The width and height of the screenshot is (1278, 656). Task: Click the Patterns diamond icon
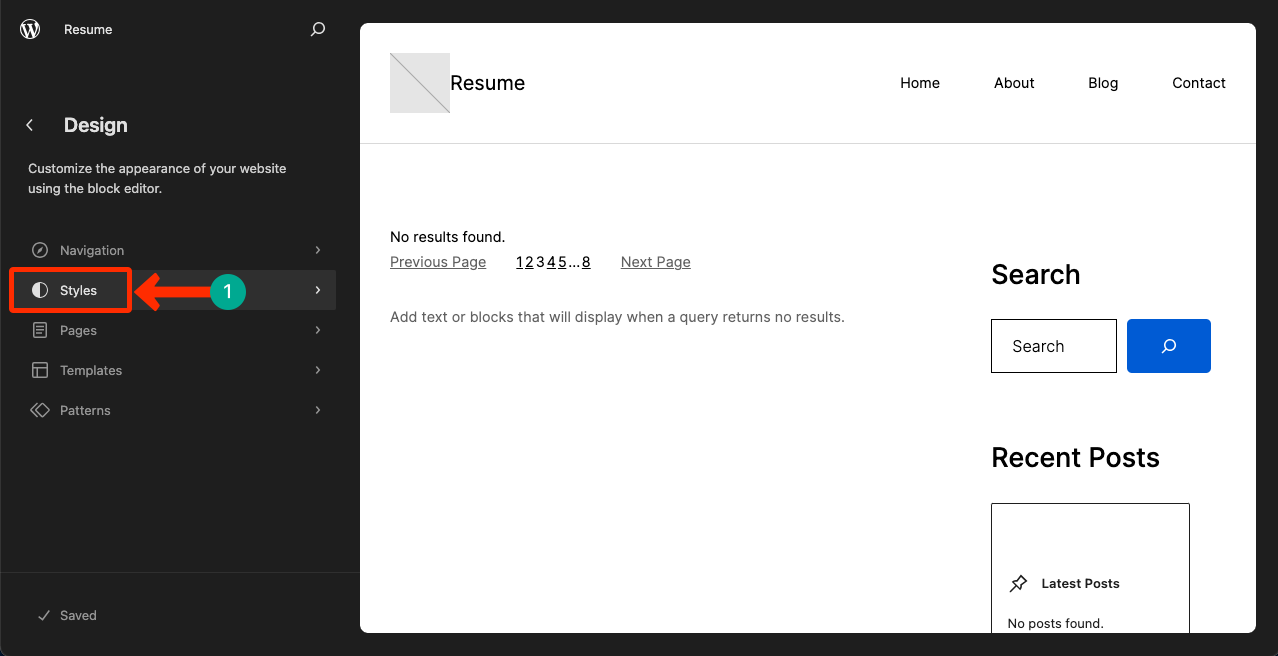(40, 410)
